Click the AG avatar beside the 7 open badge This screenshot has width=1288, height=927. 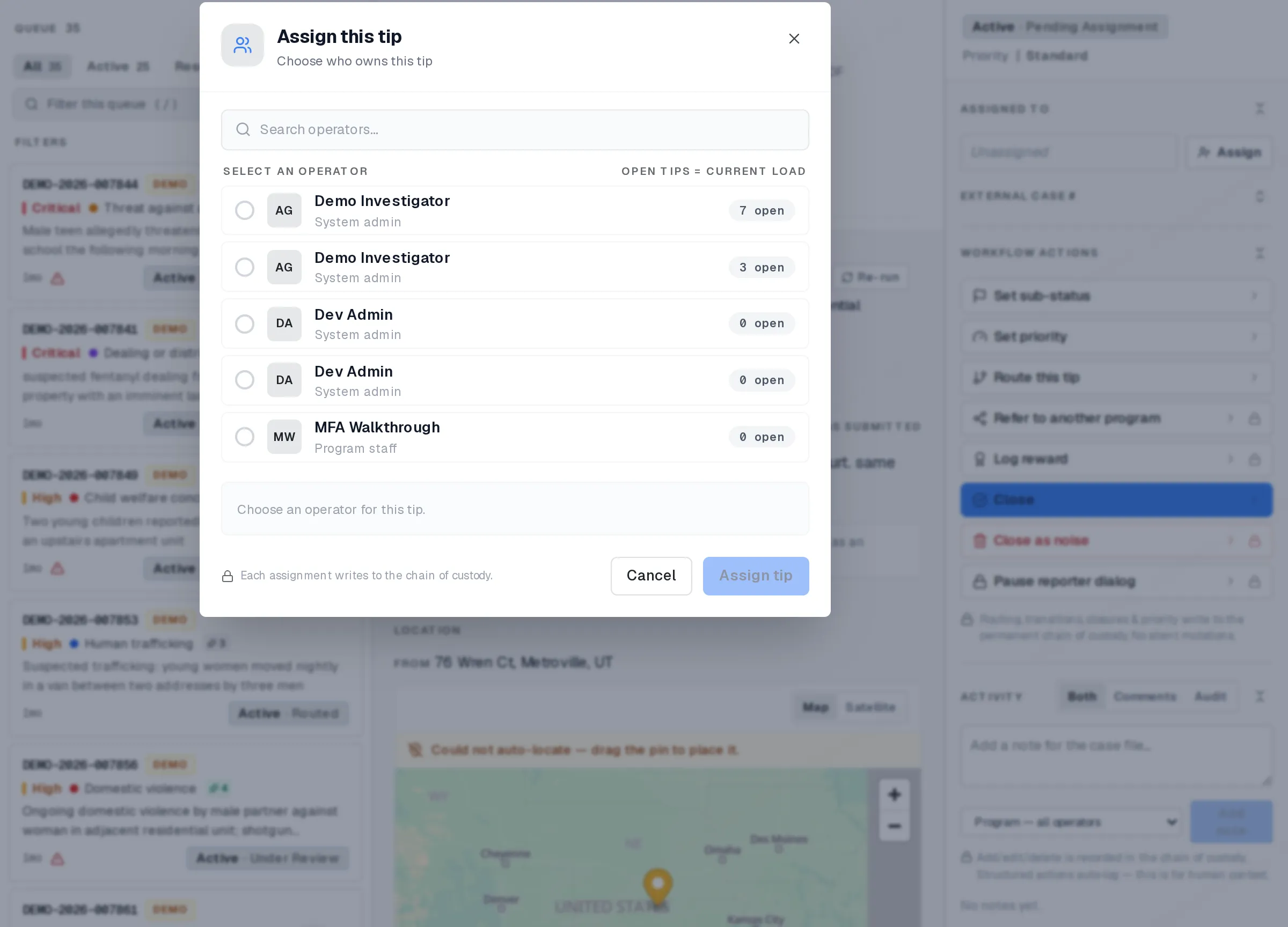pos(284,211)
